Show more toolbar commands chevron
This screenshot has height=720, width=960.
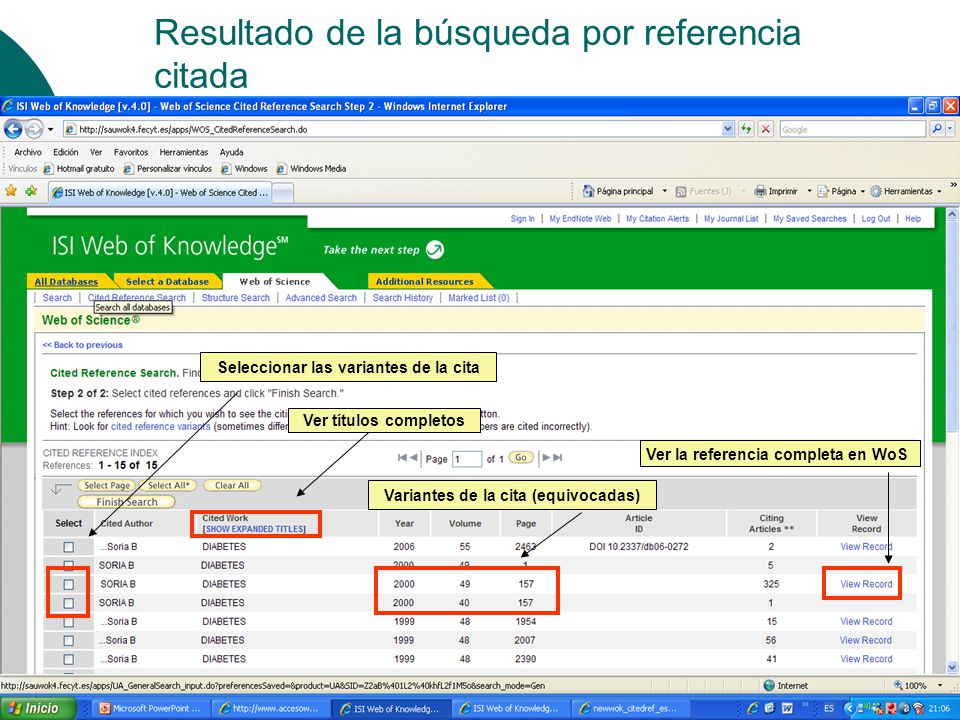click(953, 184)
